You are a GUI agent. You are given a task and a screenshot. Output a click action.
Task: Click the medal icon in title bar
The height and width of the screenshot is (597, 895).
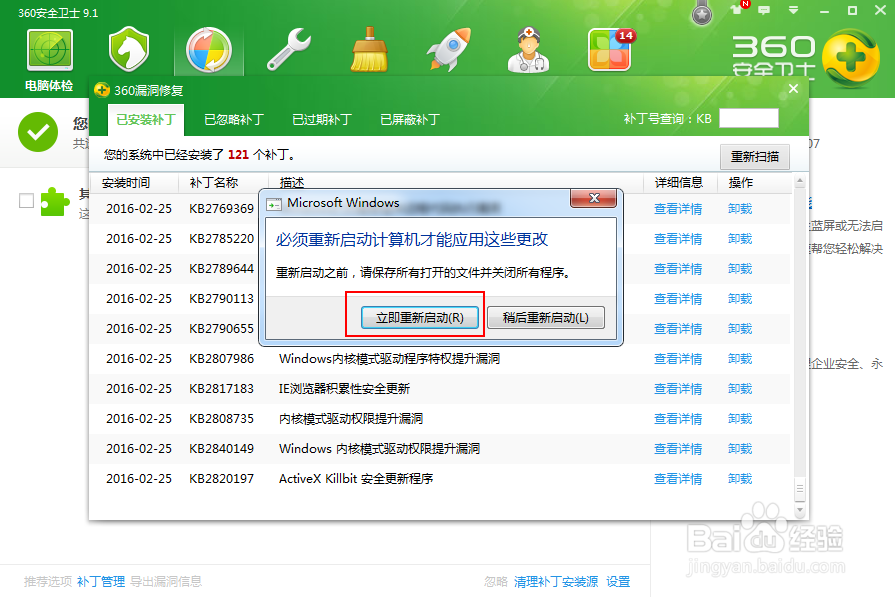(x=702, y=13)
